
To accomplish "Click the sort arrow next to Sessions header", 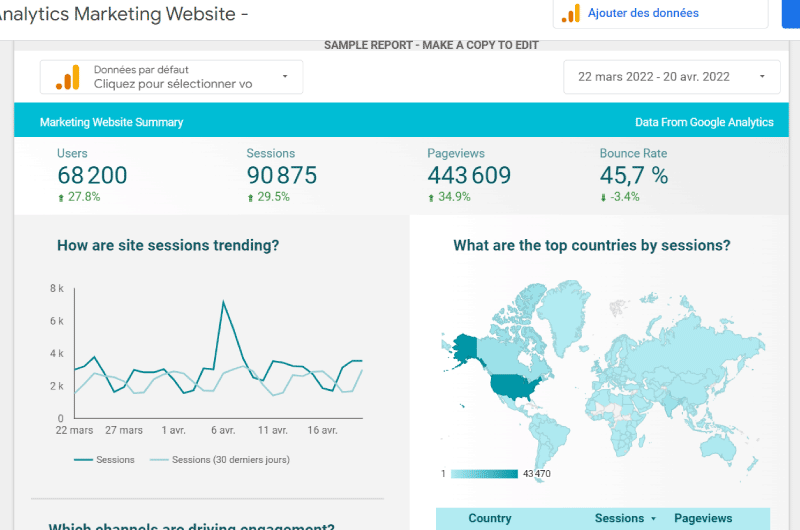I will pos(653,519).
